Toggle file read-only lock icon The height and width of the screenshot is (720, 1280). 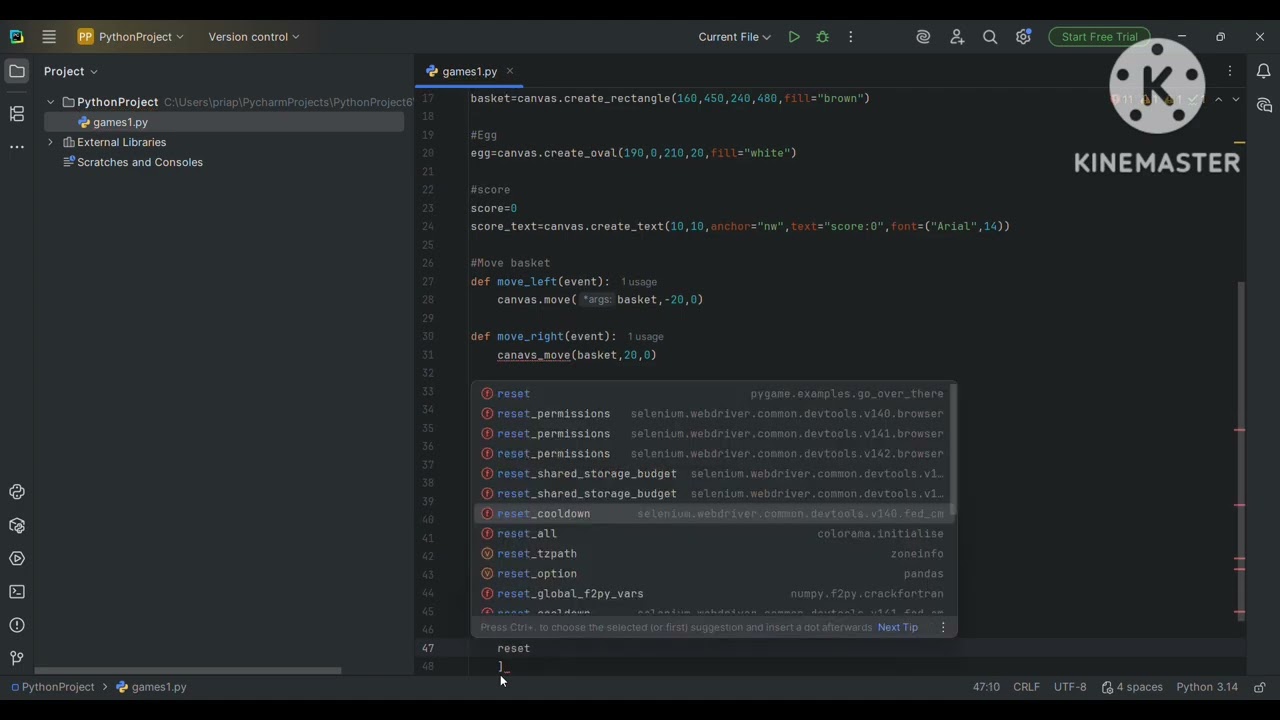pyautogui.click(x=1259, y=687)
